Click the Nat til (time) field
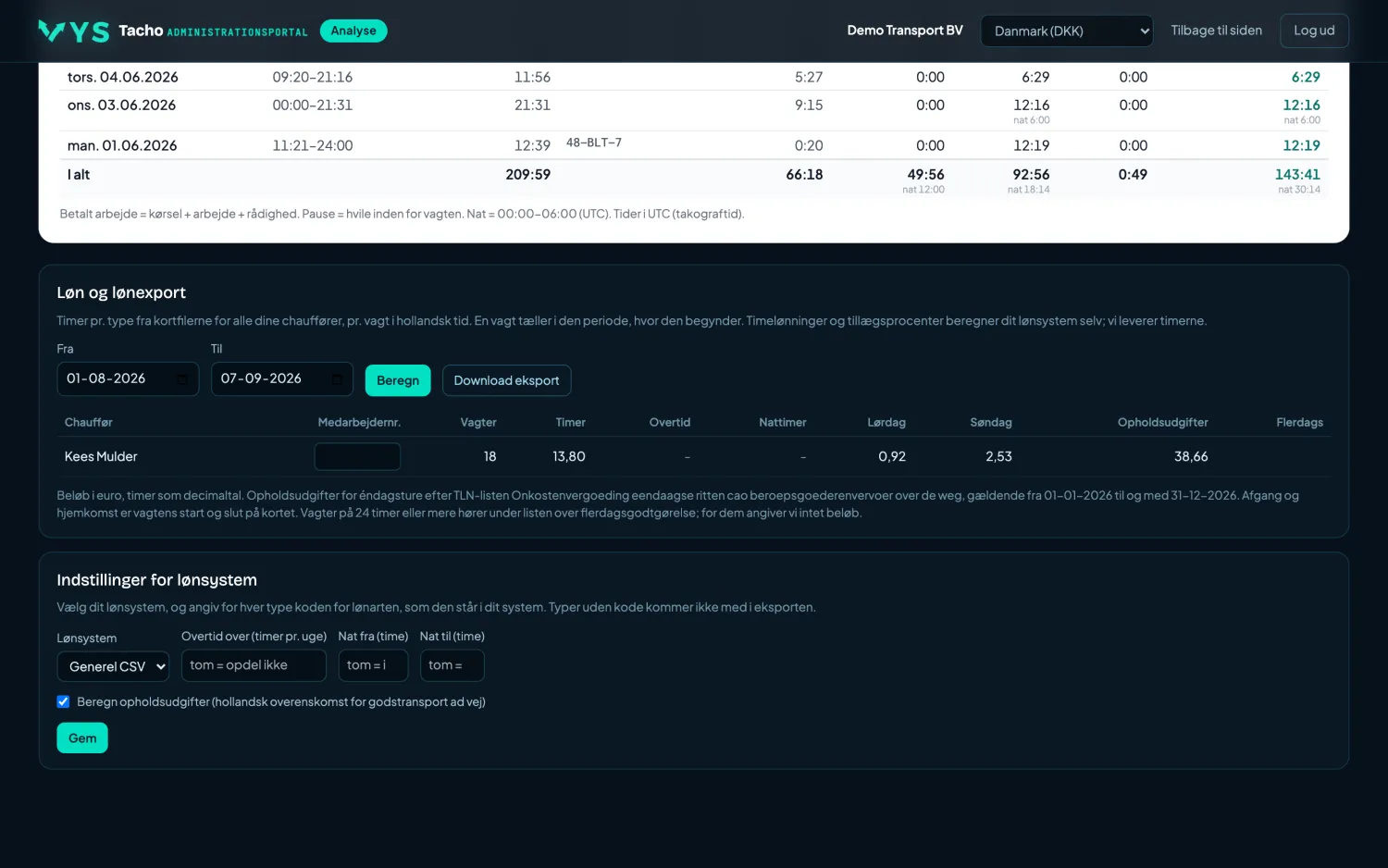 coord(452,665)
